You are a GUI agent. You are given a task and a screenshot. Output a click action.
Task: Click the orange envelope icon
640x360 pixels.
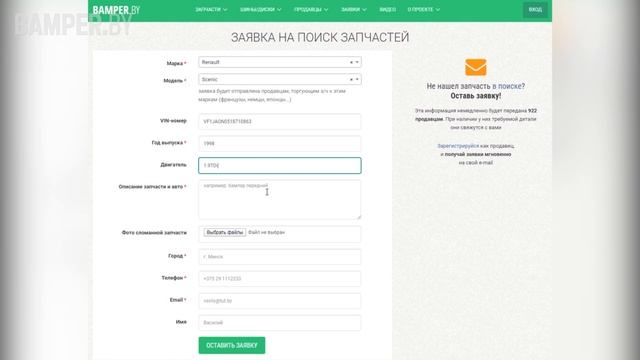click(x=476, y=67)
